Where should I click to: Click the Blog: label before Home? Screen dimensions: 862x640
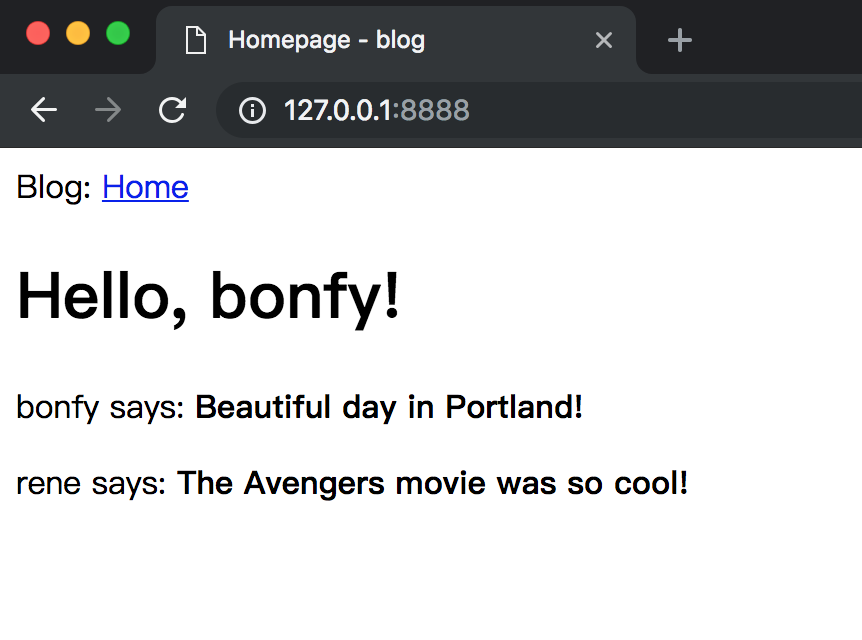55,187
